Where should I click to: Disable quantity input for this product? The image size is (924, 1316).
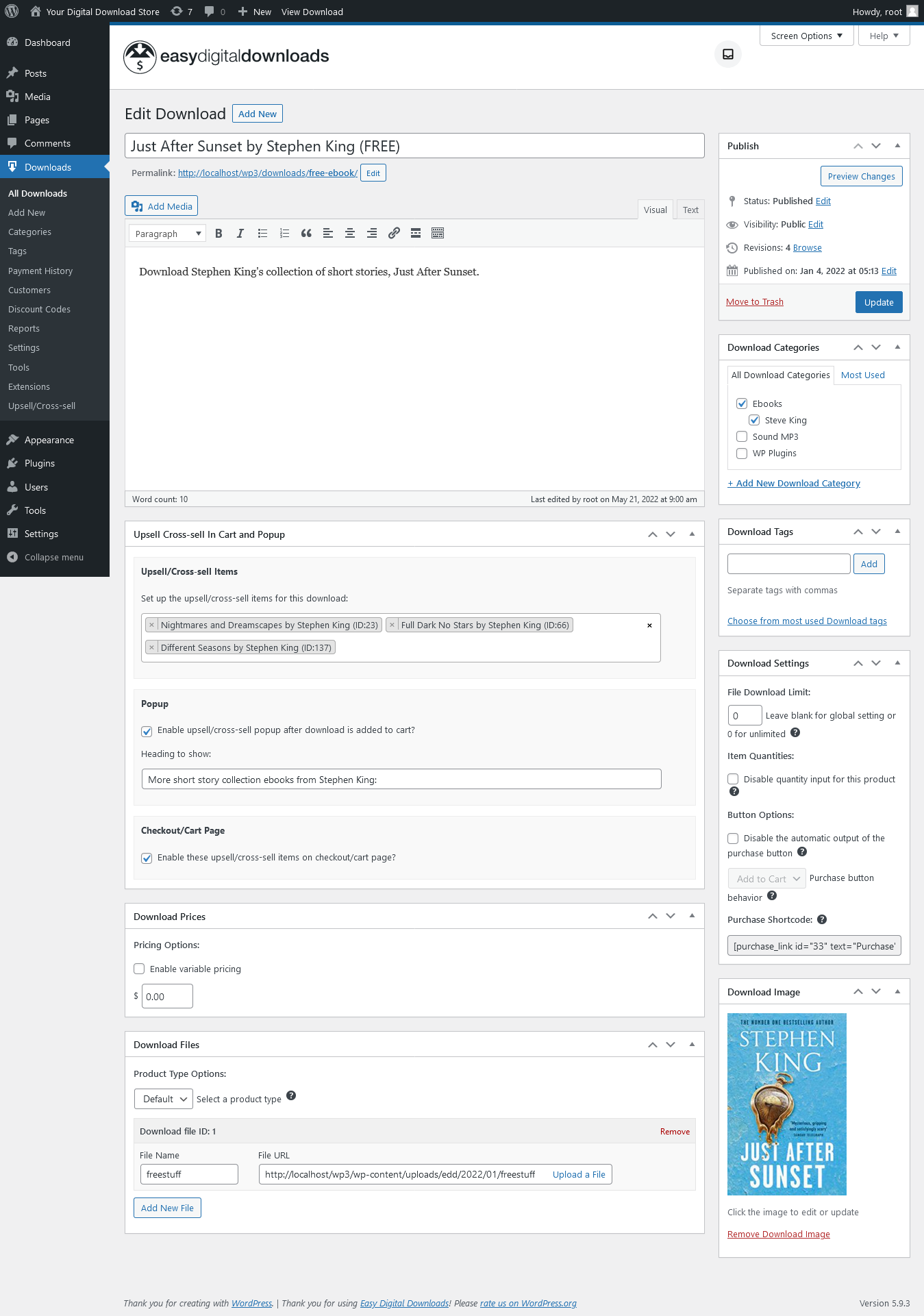[733, 779]
